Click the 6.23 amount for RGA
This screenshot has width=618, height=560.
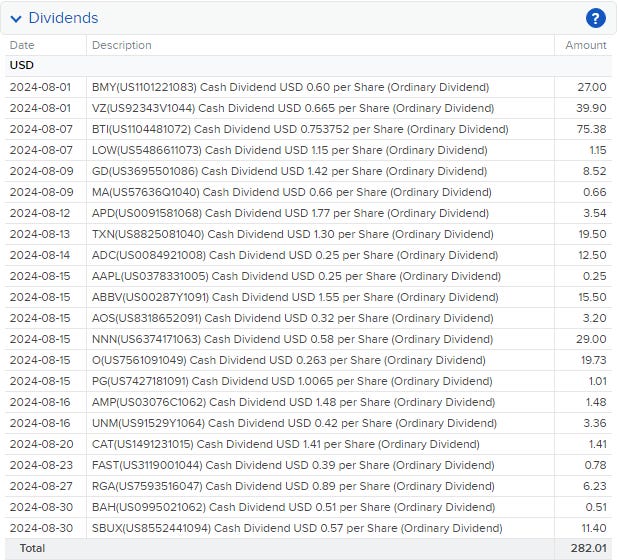pos(595,486)
